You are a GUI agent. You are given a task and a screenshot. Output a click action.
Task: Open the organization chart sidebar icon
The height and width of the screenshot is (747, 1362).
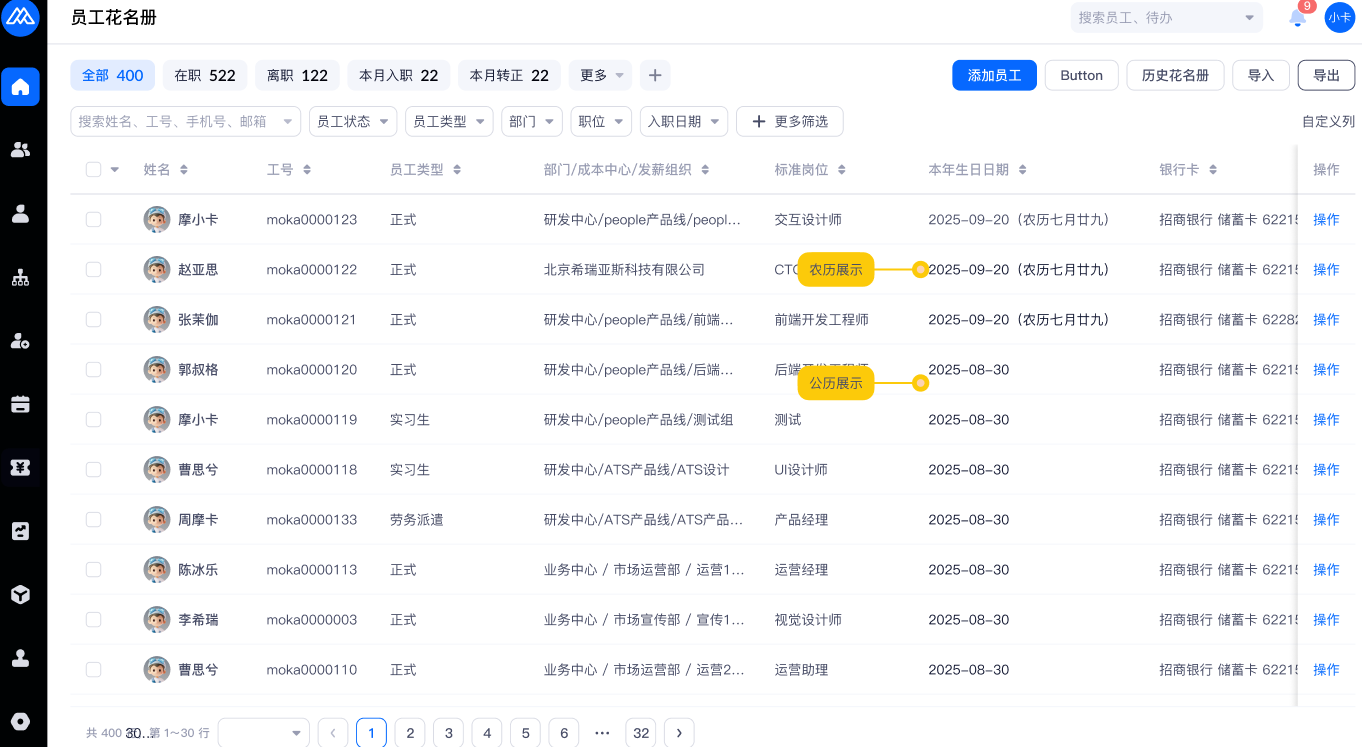[20, 278]
